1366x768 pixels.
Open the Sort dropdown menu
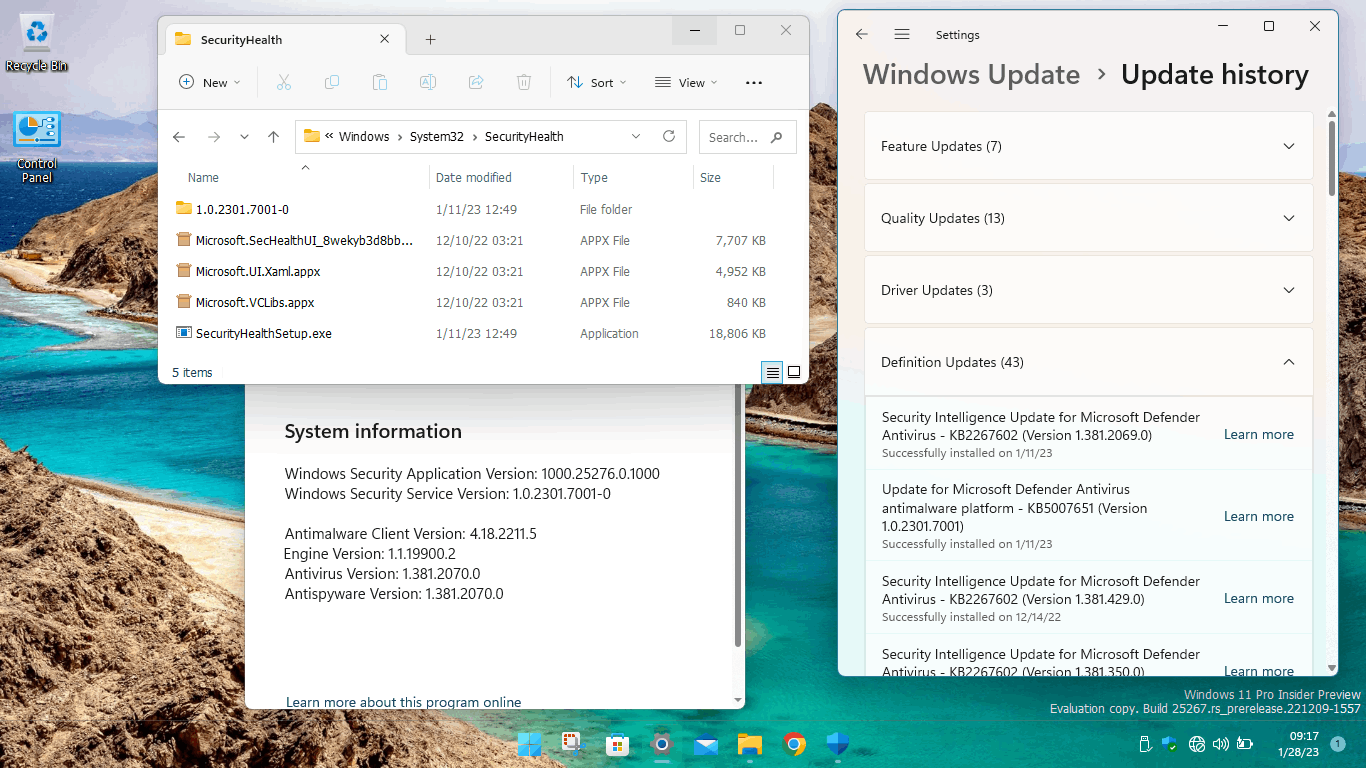point(597,83)
